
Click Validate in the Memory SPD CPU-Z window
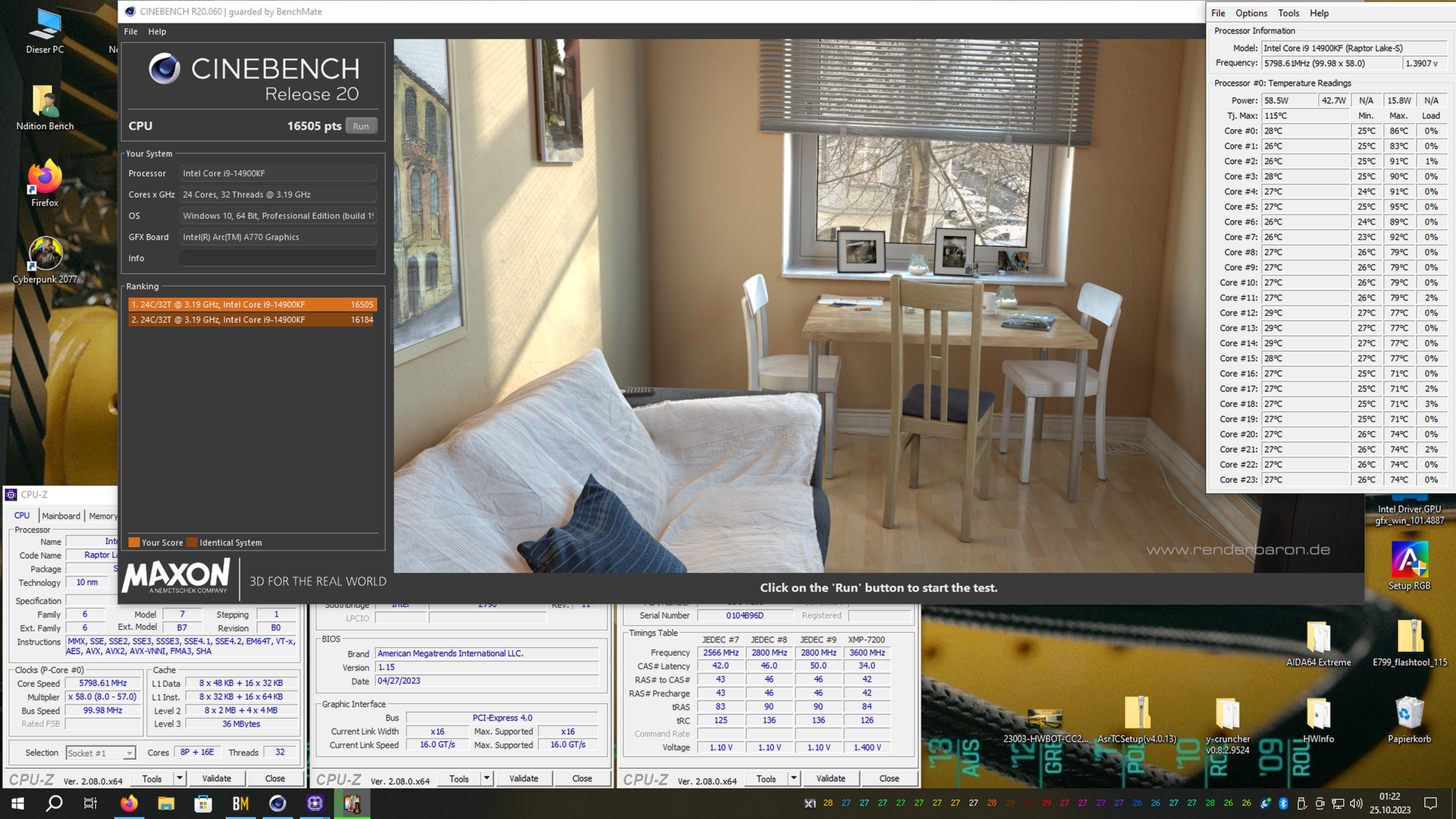[831, 778]
